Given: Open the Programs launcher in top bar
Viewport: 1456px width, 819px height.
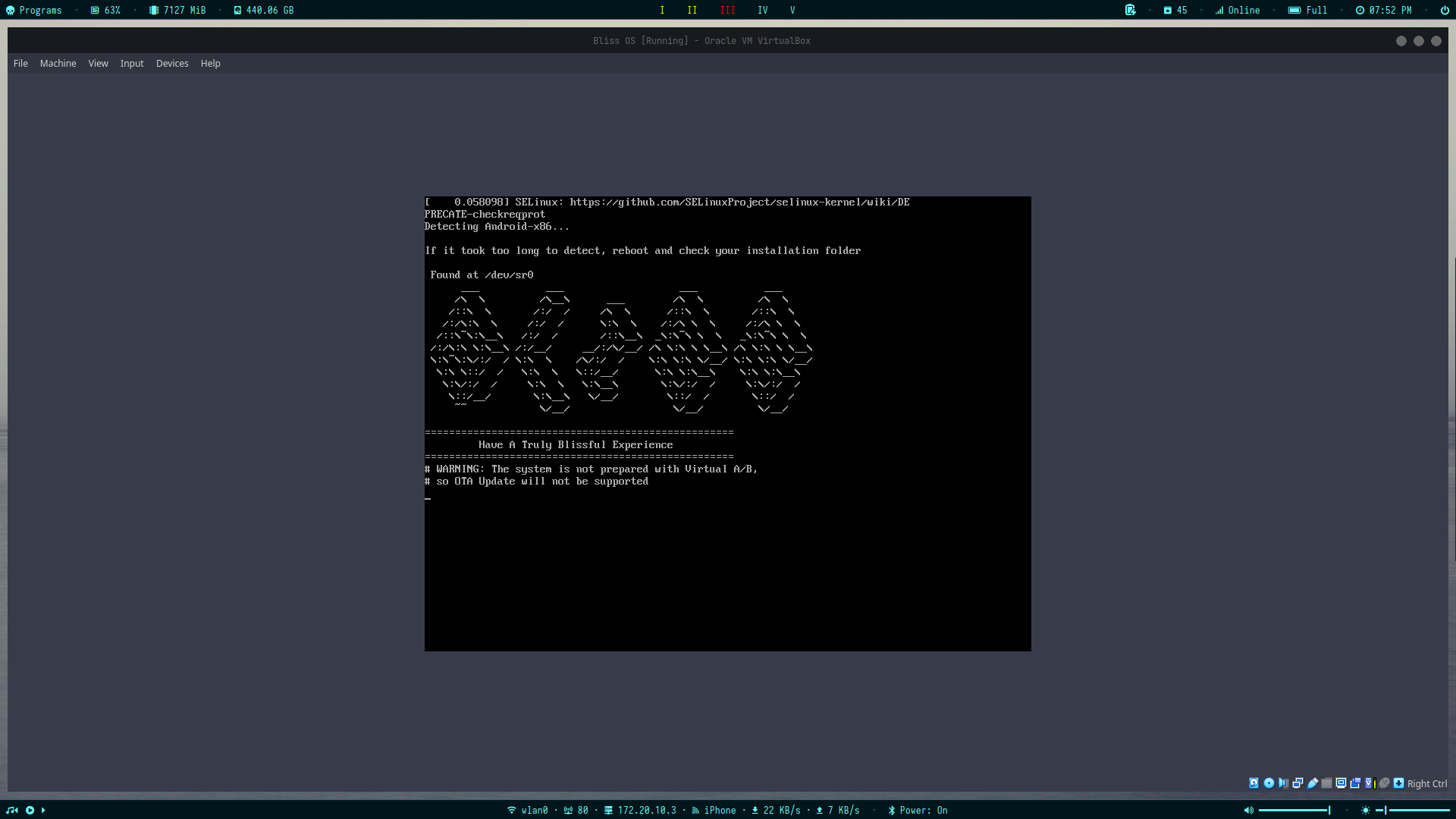Looking at the screenshot, I should [34, 10].
